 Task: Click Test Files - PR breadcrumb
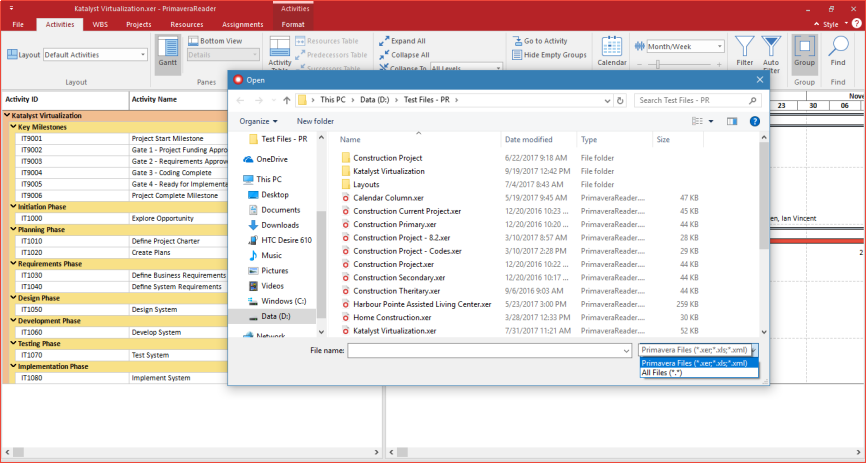click(x=426, y=100)
